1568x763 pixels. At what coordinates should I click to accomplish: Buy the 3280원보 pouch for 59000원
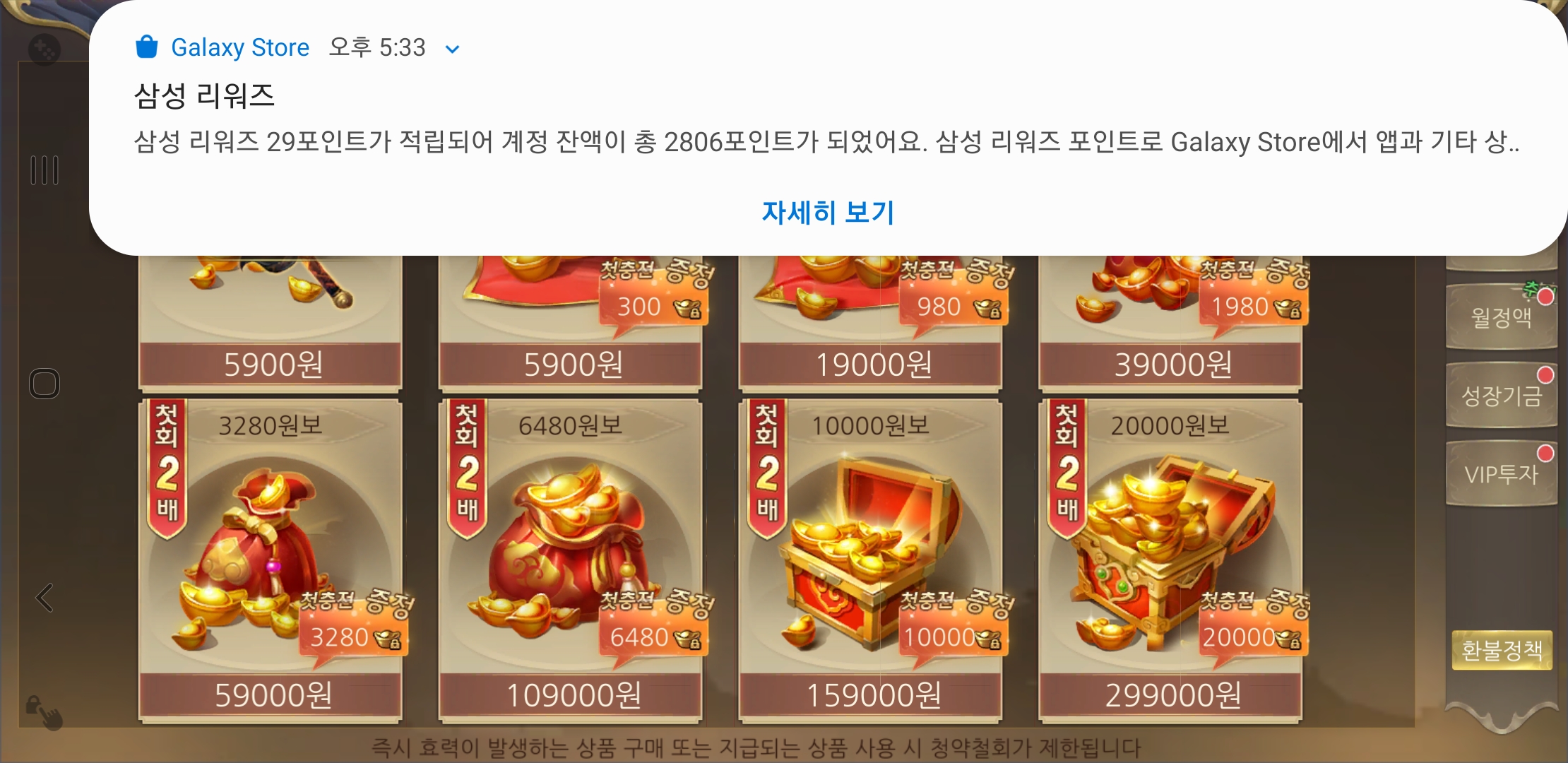click(x=271, y=560)
